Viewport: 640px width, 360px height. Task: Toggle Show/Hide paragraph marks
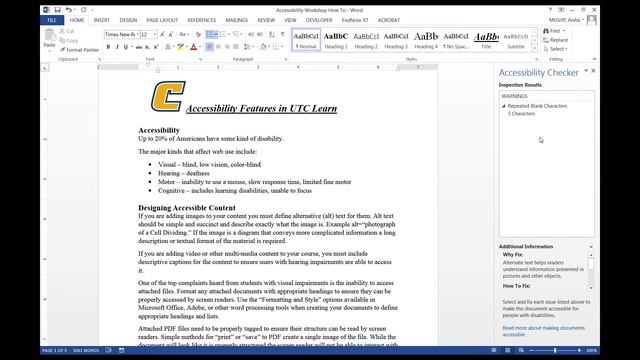(283, 35)
